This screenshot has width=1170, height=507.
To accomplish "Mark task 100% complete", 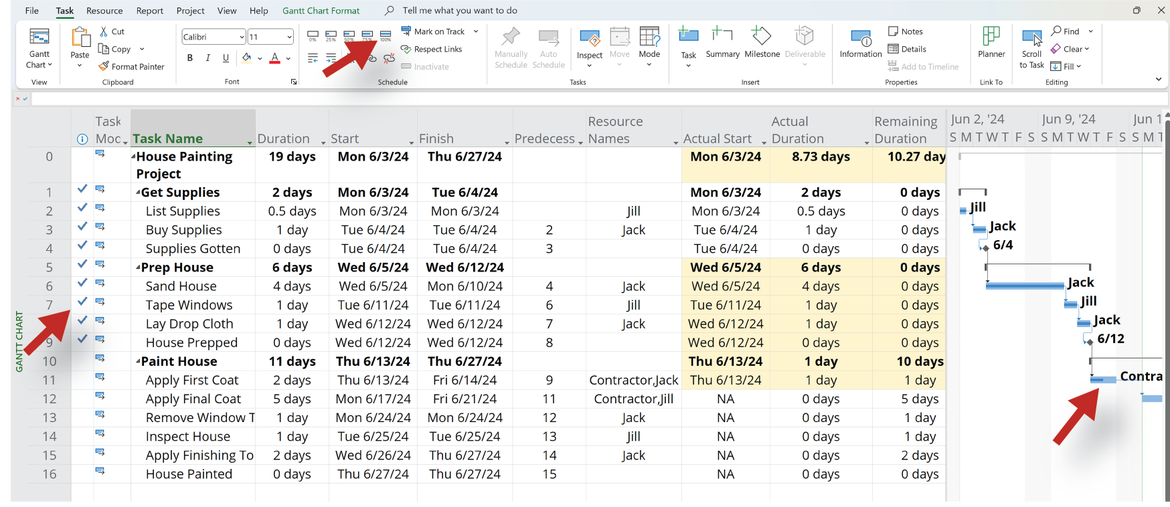I will [x=385, y=34].
